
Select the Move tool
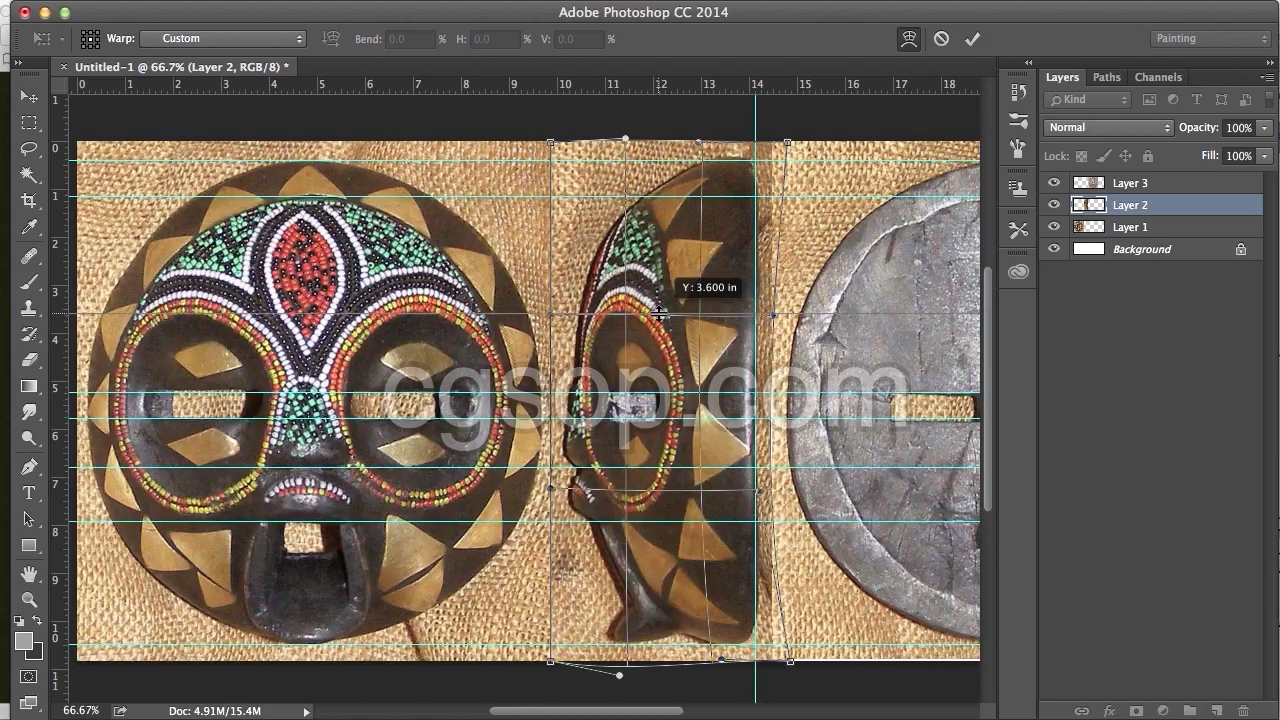tap(29, 97)
